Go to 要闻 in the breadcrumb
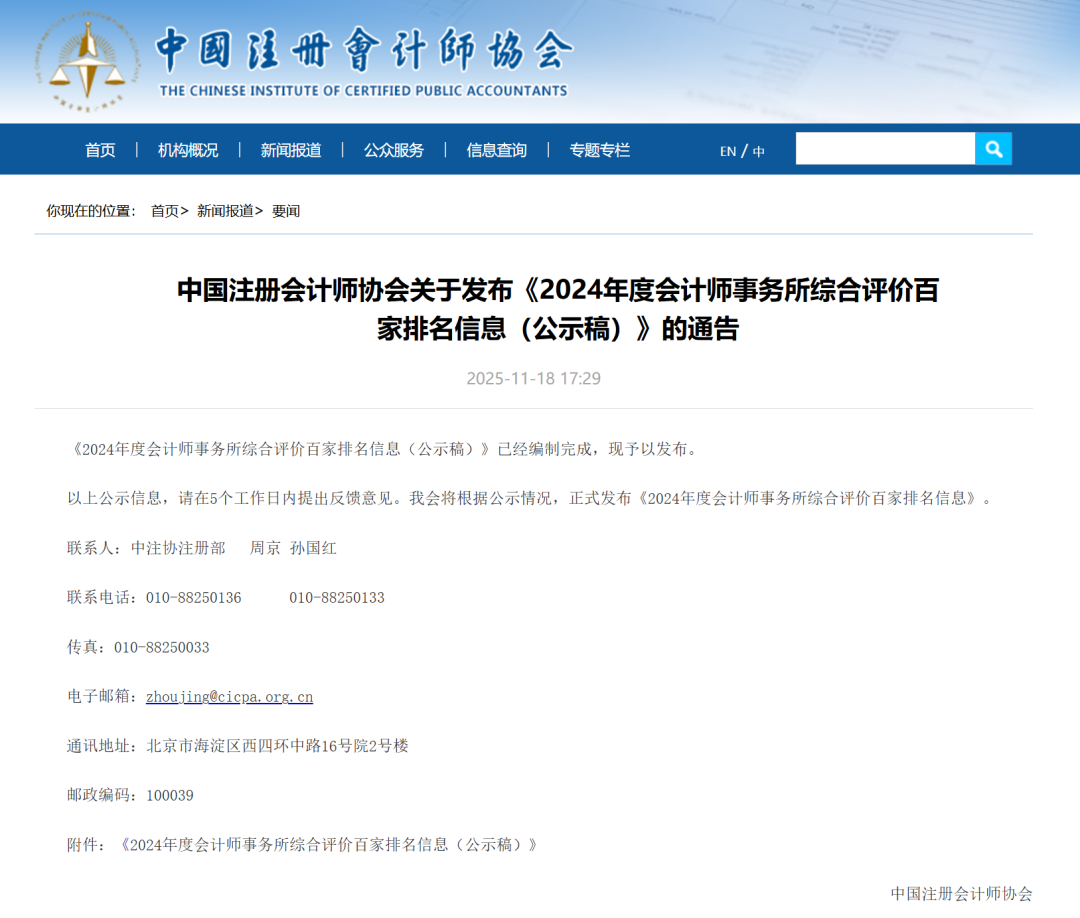 286,211
